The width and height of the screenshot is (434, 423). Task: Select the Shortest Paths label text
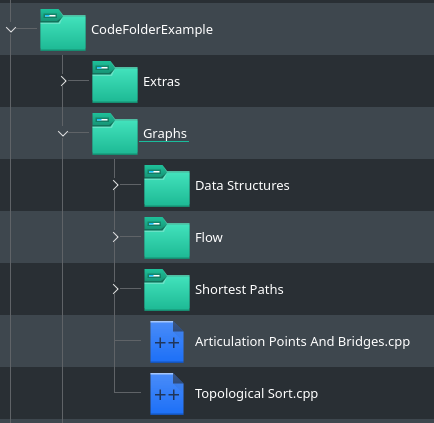[239, 290]
